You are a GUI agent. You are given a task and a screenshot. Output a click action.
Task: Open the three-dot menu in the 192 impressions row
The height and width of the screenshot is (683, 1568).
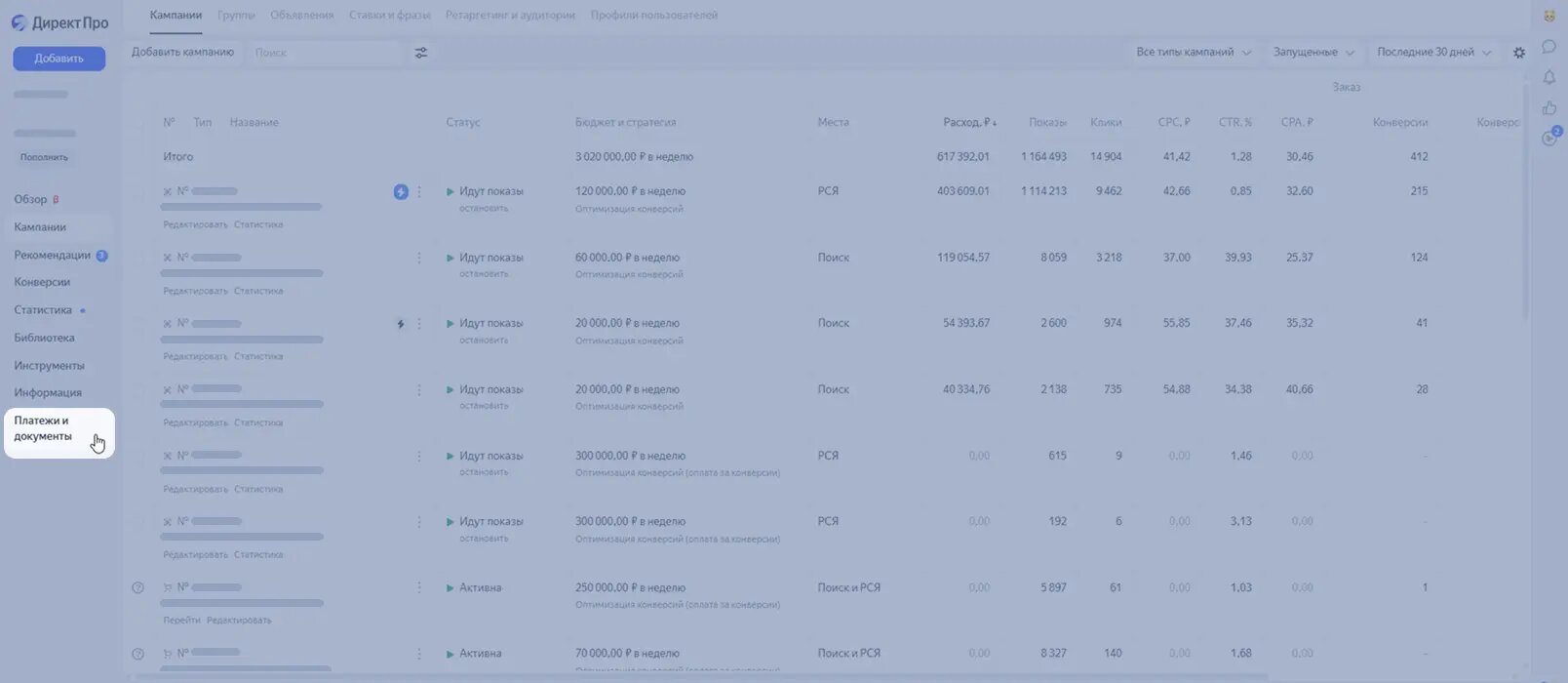[x=419, y=522]
